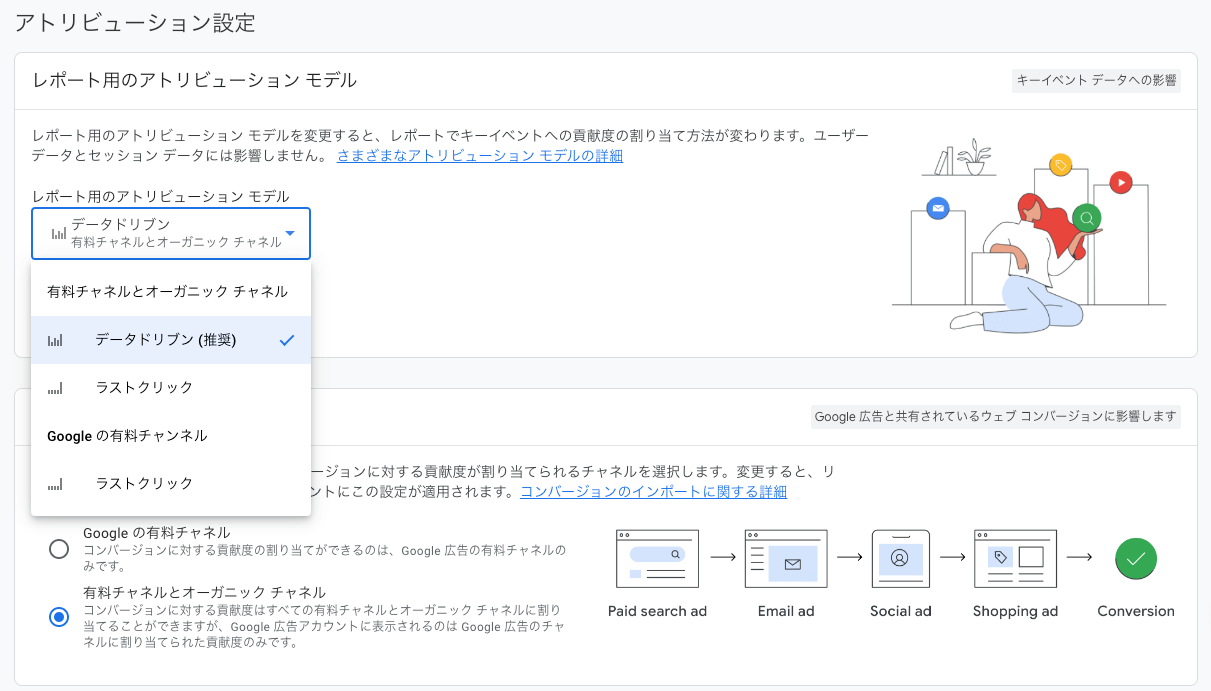Click the bar chart icon in the model dropdown field
This screenshot has width=1211, height=691.
[58, 233]
